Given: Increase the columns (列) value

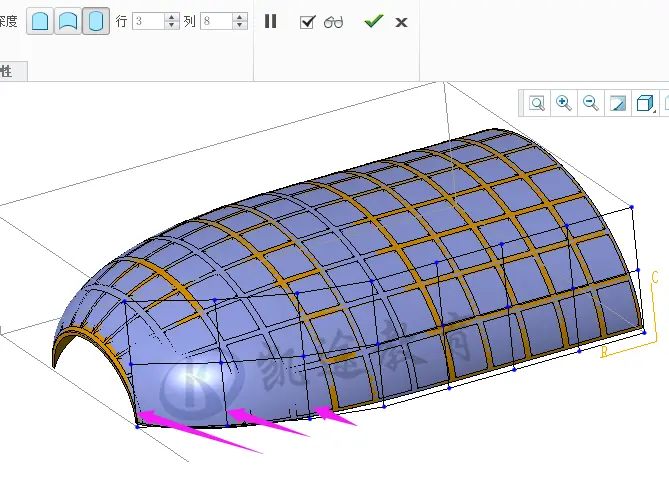Looking at the screenshot, I should [x=240, y=17].
